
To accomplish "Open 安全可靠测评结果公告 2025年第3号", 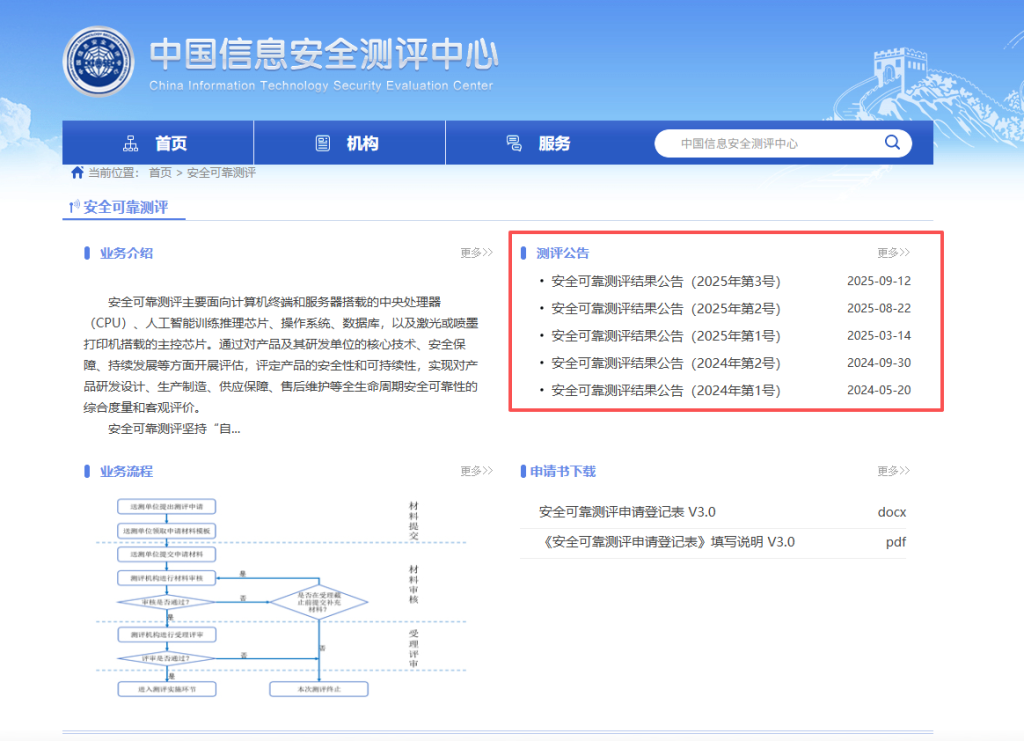I will (665, 281).
